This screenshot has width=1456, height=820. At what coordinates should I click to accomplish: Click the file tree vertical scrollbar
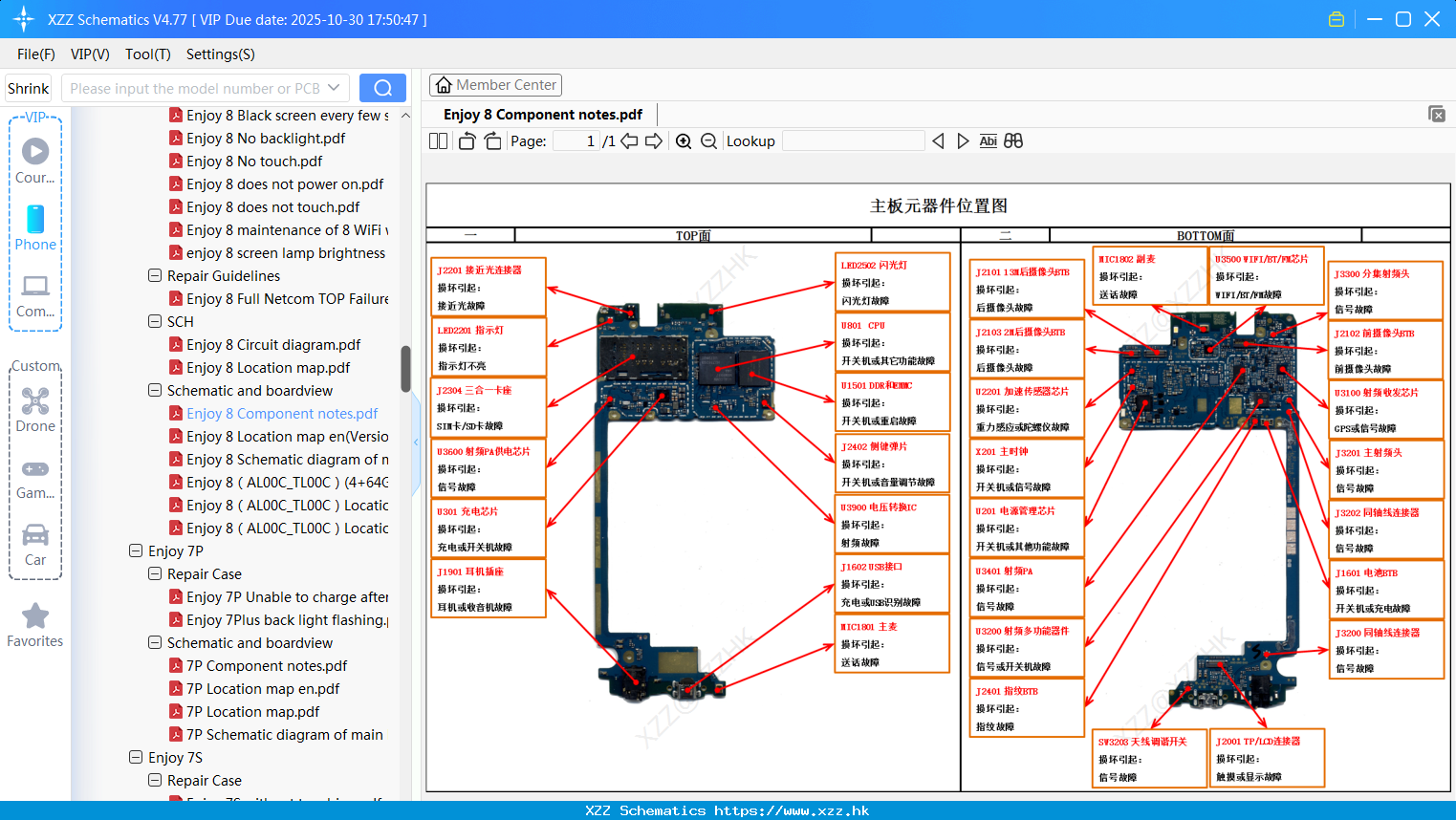click(405, 368)
